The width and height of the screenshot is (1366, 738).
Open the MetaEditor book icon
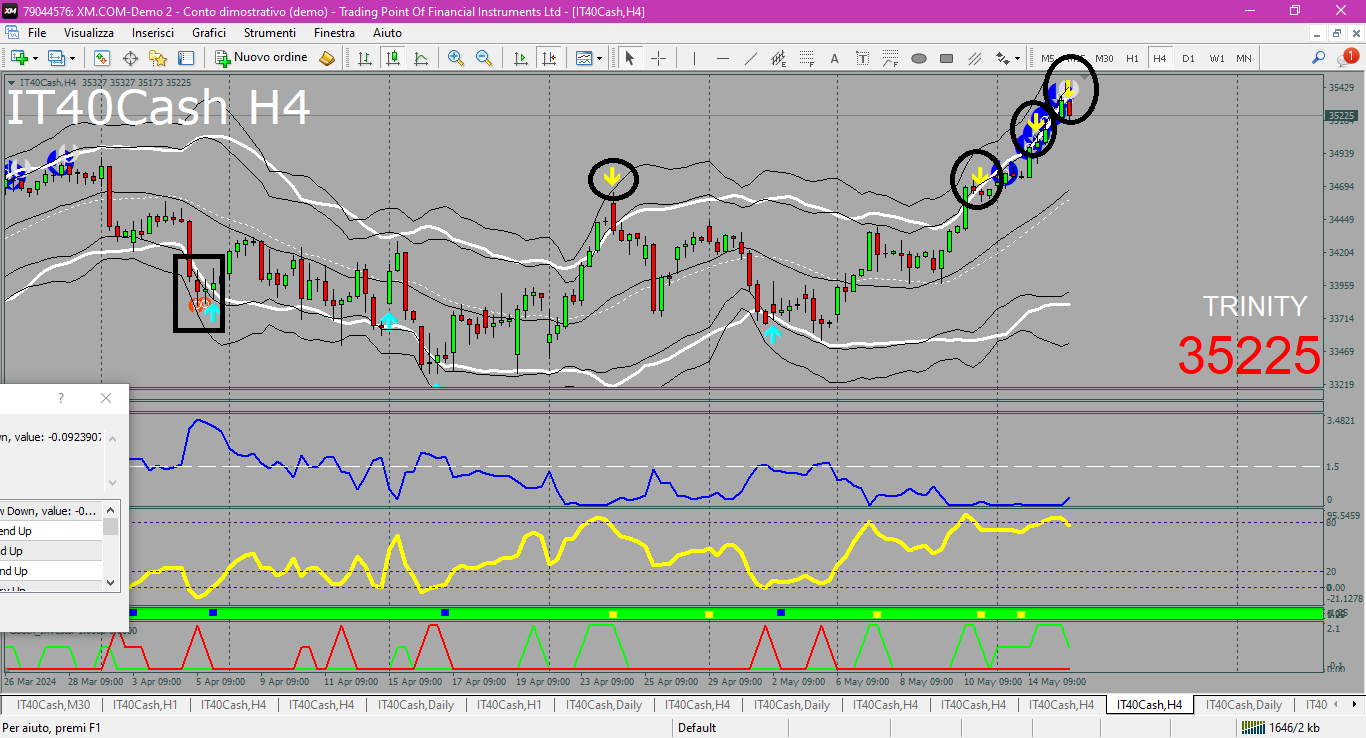pos(327,58)
